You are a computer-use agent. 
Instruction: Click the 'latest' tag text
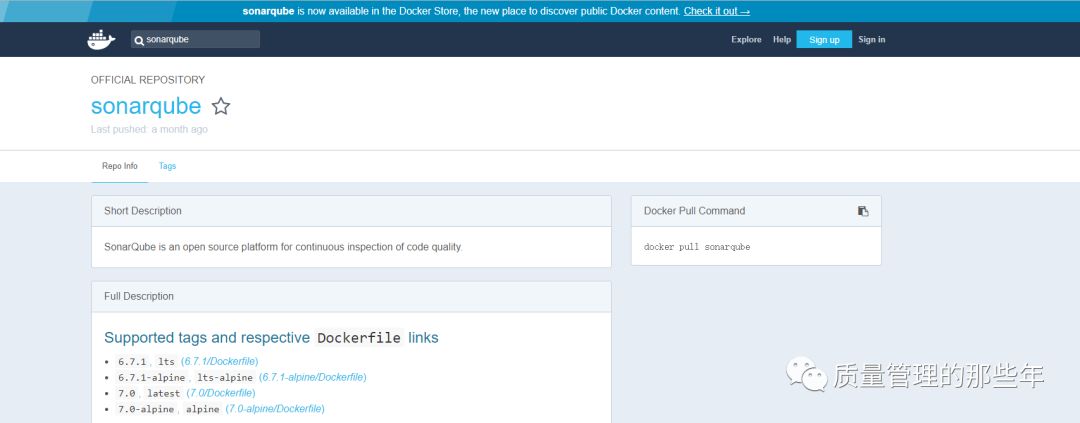pos(163,393)
